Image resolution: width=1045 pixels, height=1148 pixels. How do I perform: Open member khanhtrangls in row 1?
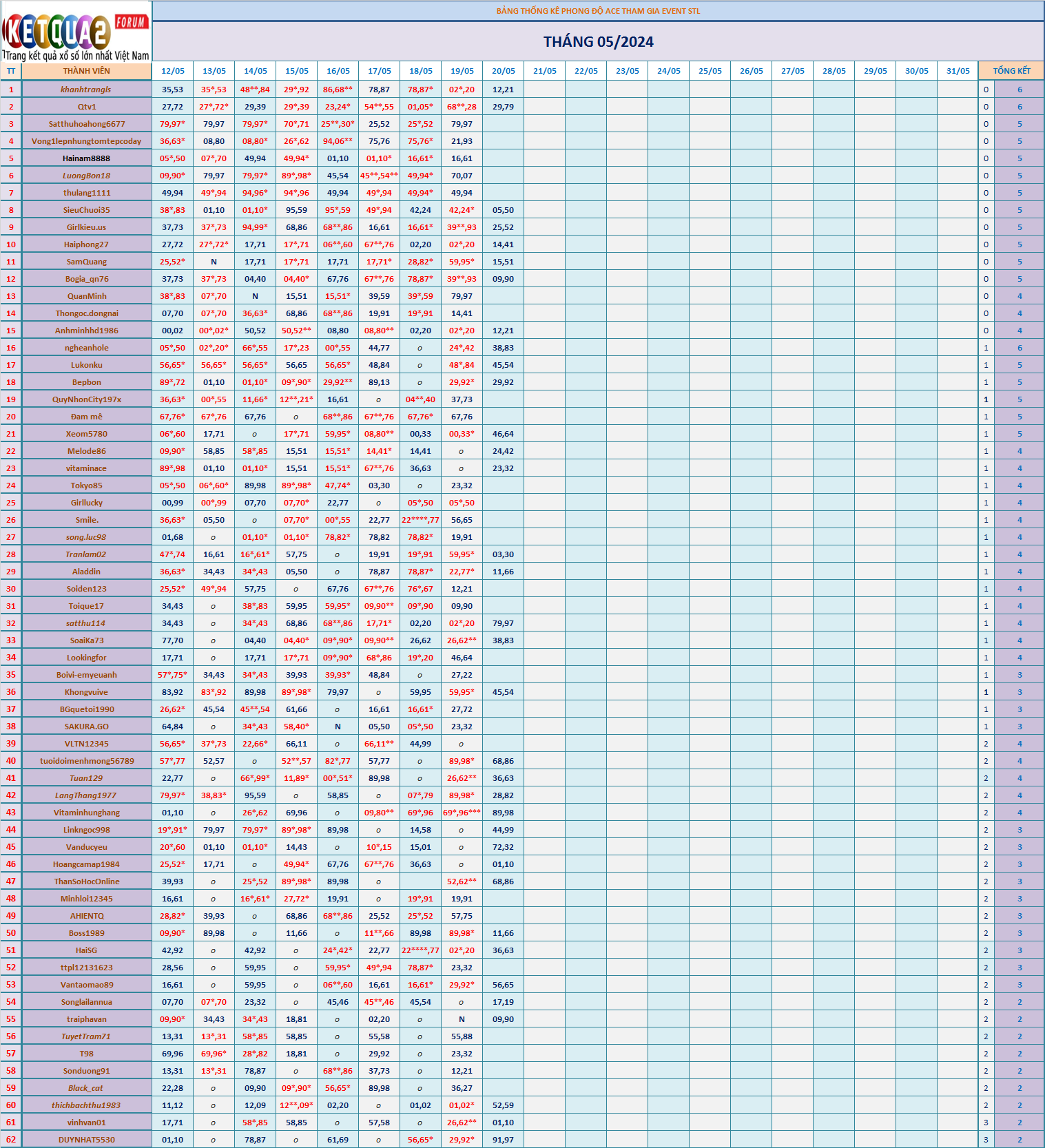click(86, 90)
